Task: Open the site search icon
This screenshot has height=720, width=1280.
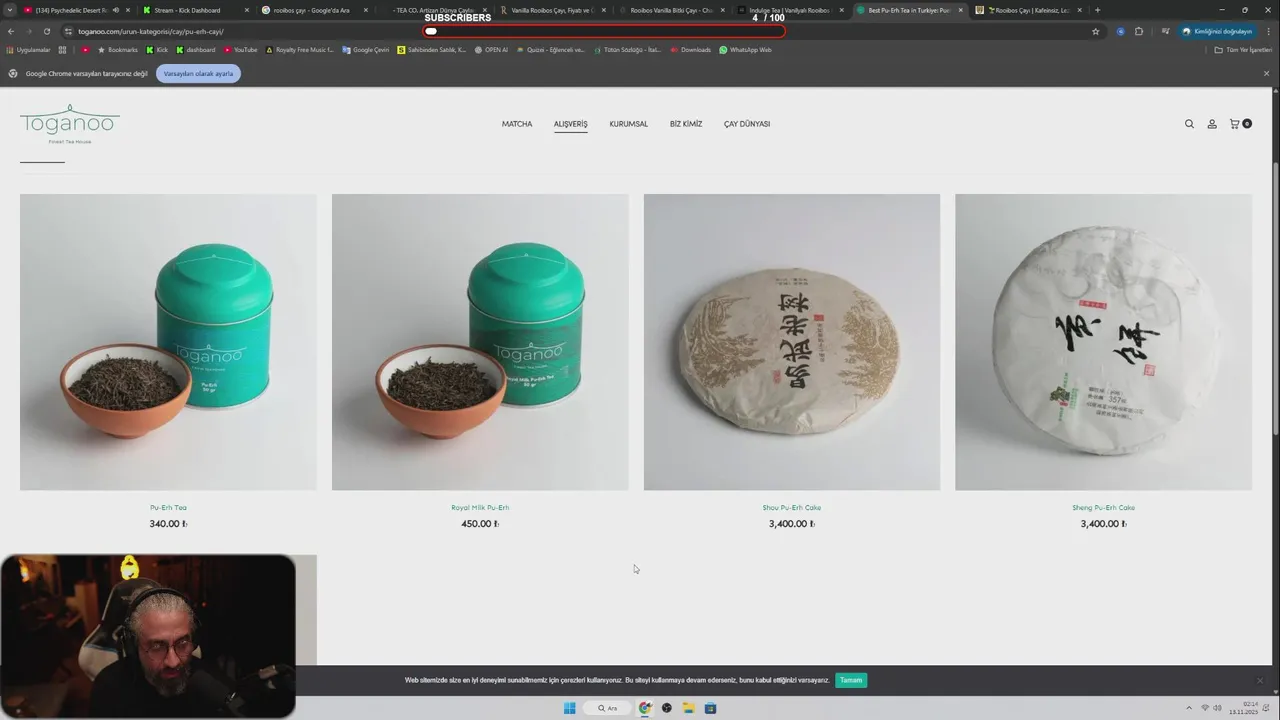Action: [x=1189, y=124]
